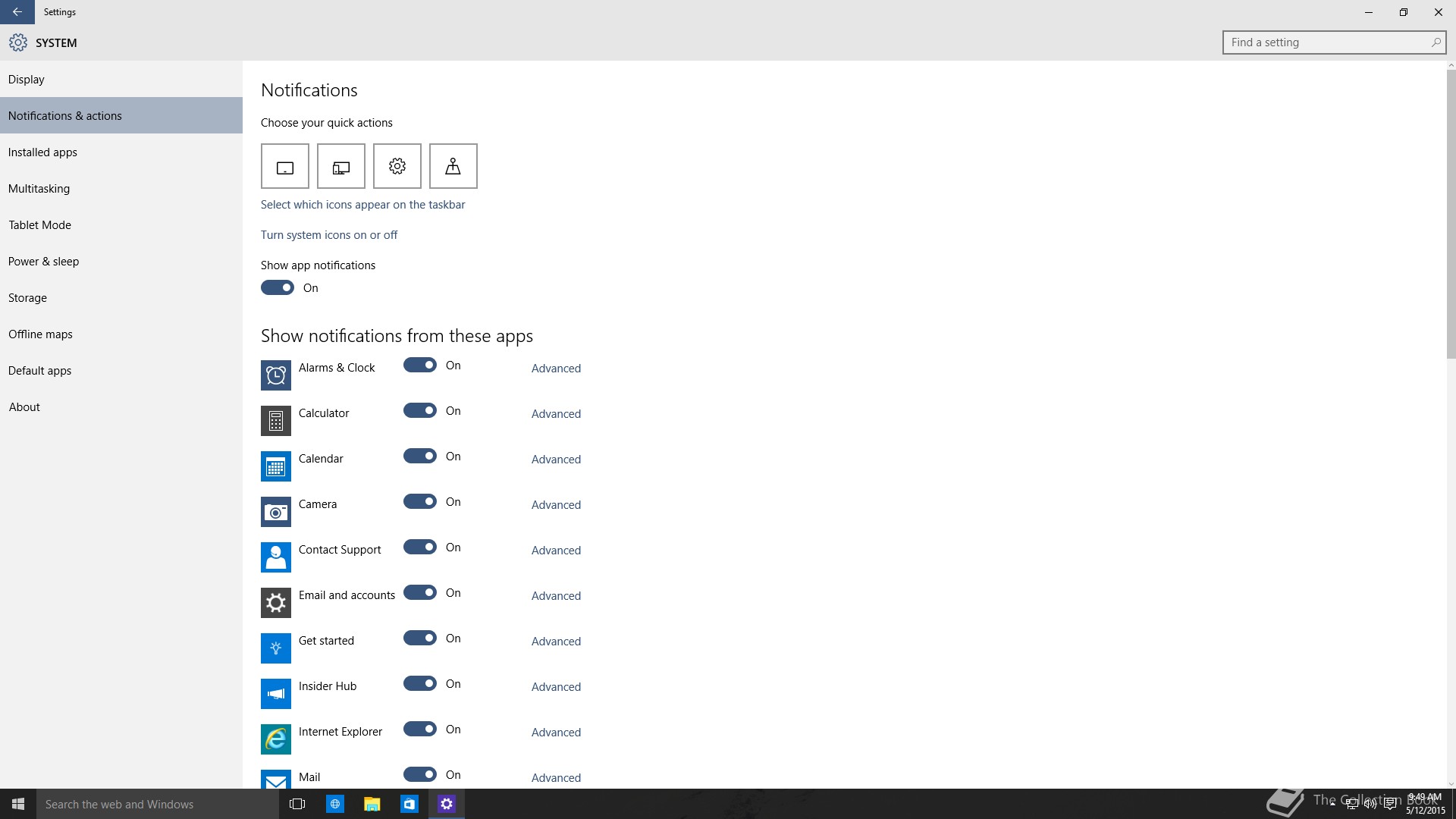This screenshot has width=1456, height=819.
Task: Open Power & sleep settings
Action: 121,261
